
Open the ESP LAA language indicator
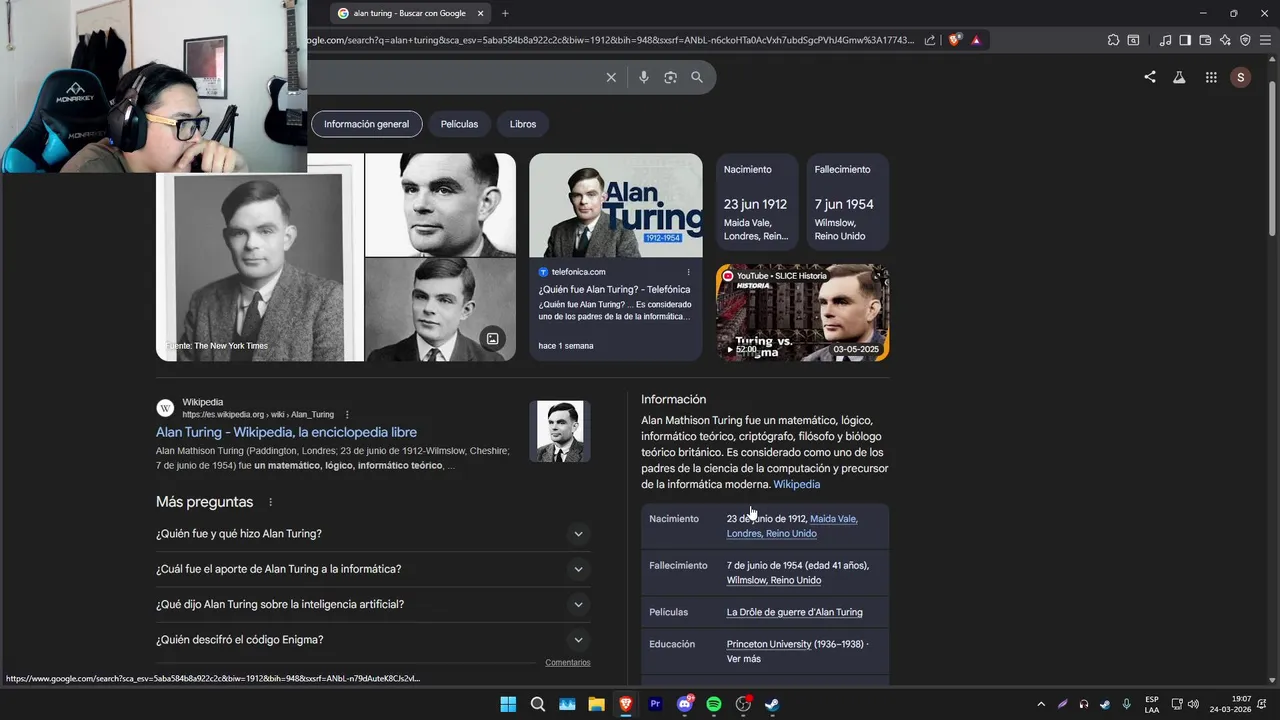pyautogui.click(x=1152, y=704)
